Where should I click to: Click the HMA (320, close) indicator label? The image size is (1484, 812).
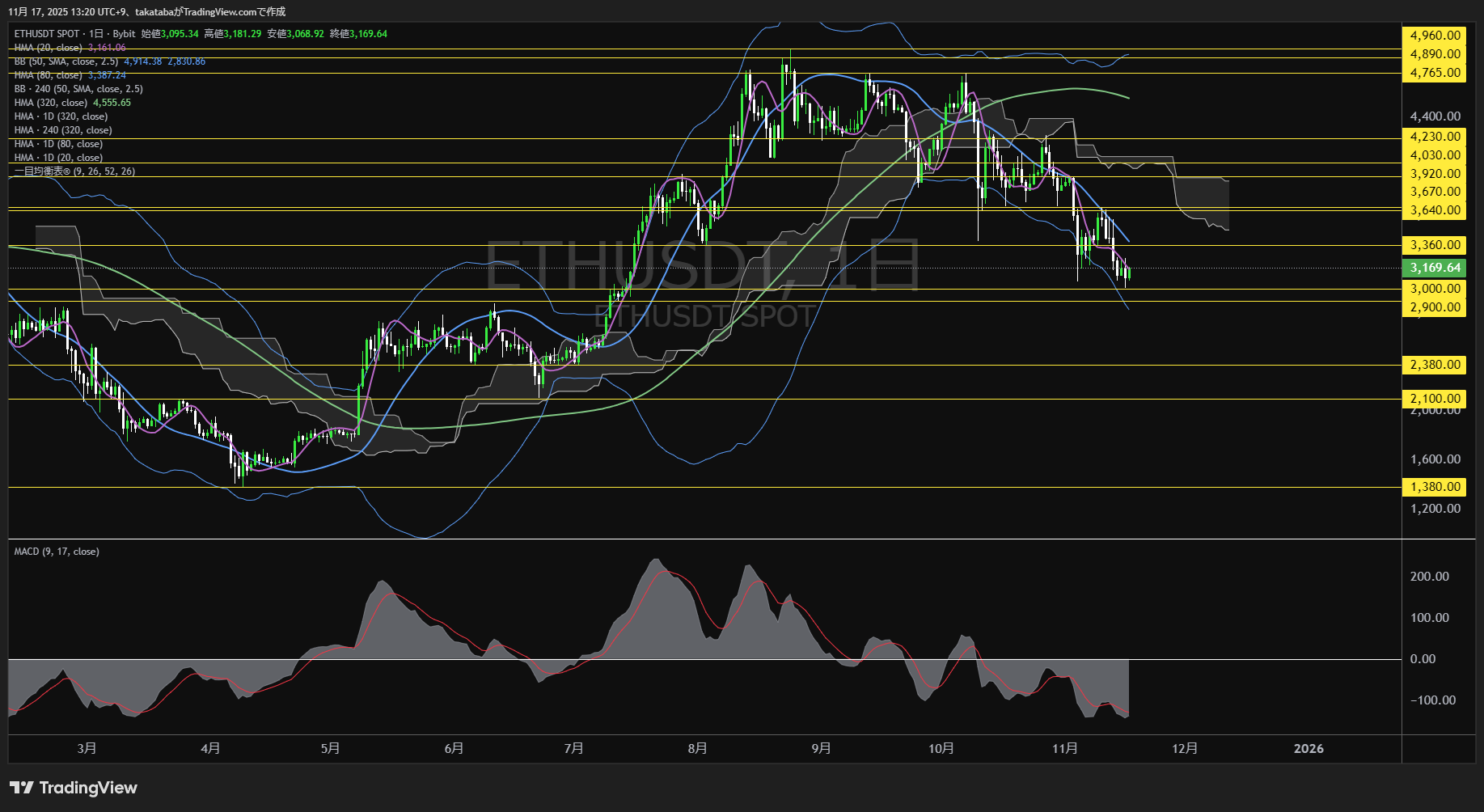(x=50, y=103)
